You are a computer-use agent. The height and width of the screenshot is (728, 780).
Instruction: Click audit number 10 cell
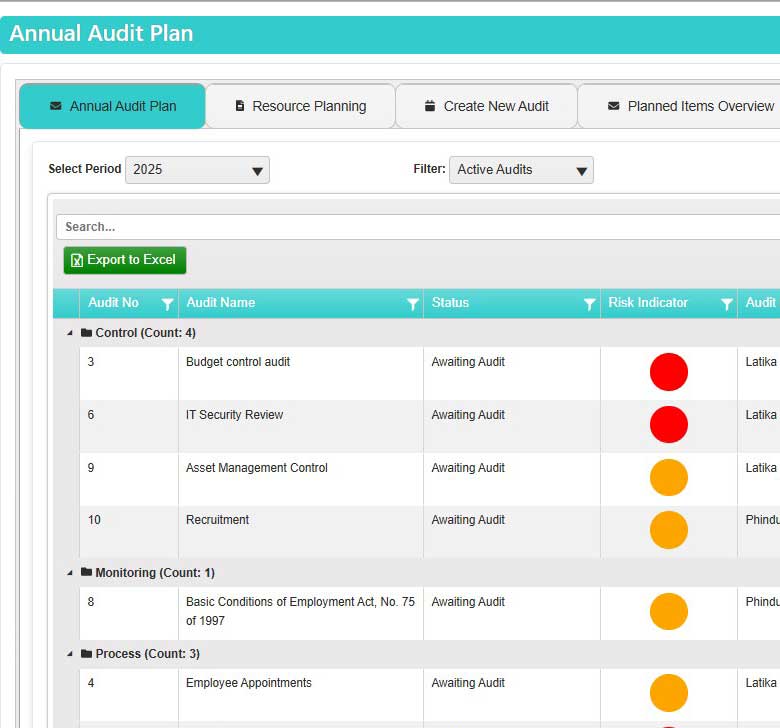129,532
